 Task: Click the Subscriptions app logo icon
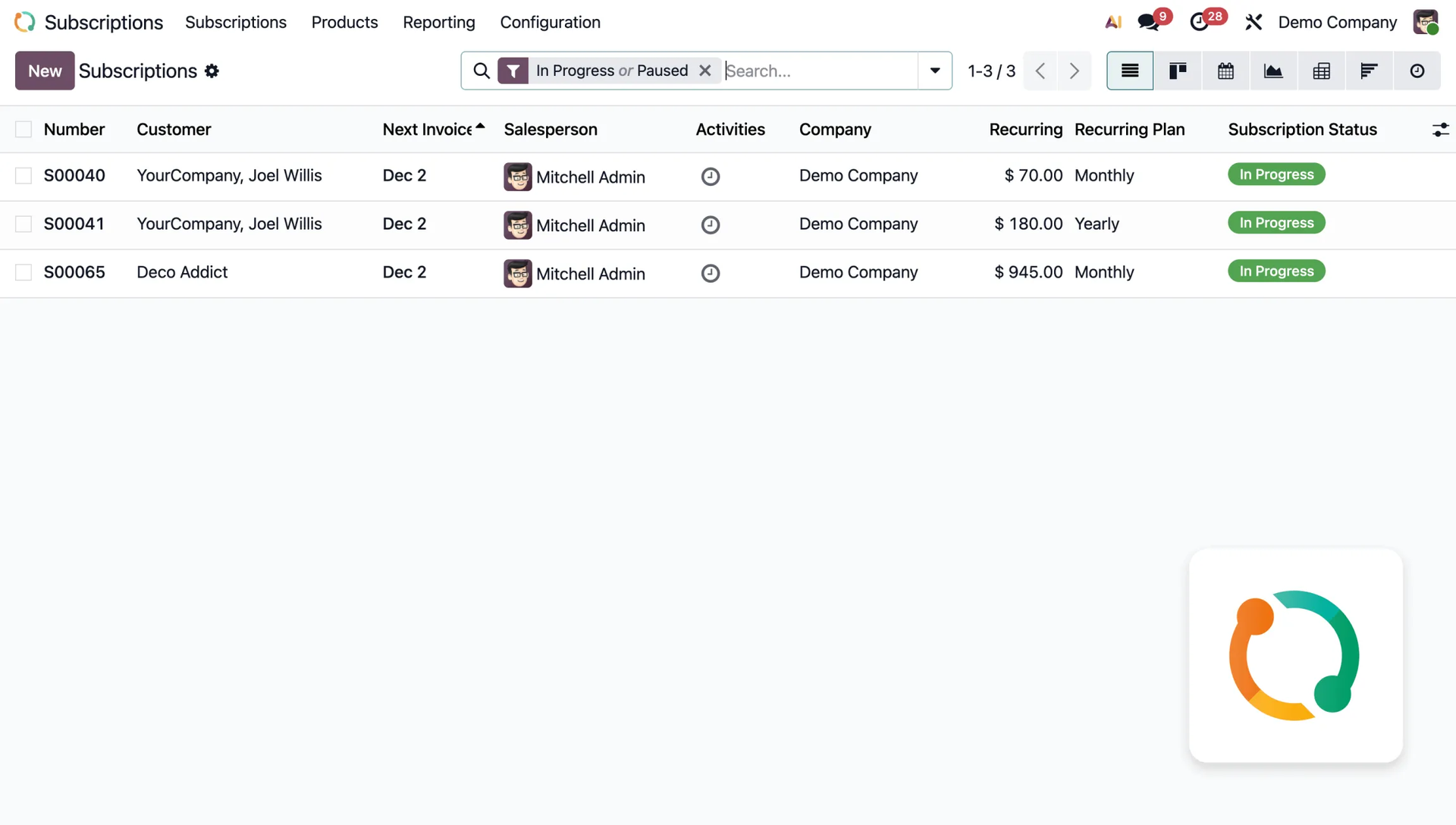(x=25, y=22)
